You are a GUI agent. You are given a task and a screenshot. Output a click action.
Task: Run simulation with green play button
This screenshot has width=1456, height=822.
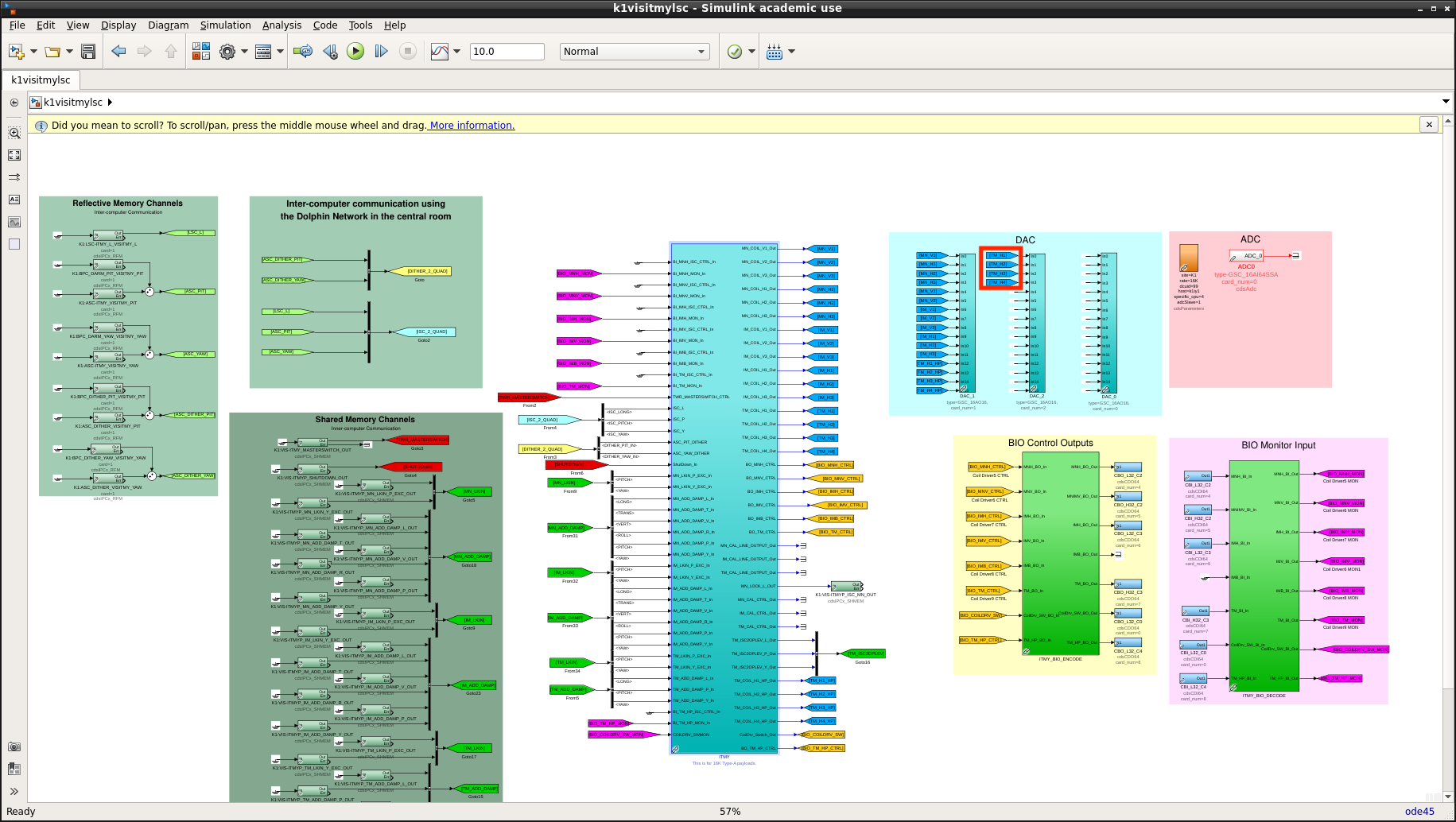[355, 52]
